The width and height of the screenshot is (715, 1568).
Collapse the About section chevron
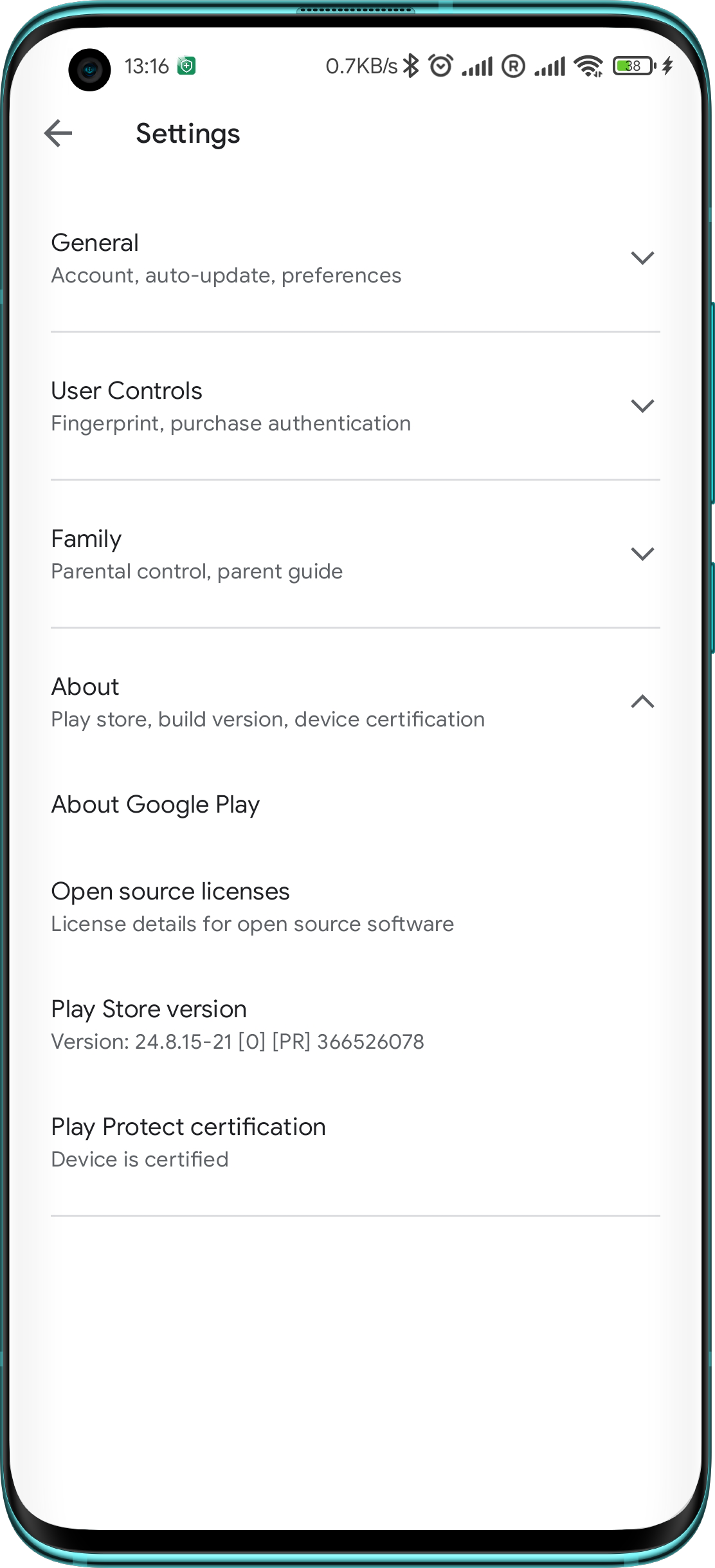coord(642,702)
